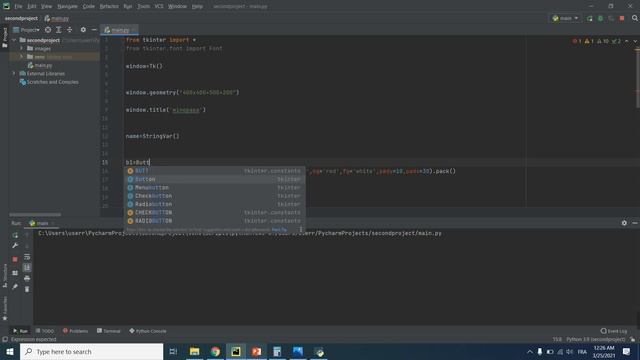Click Windows search box in taskbar

91,351
